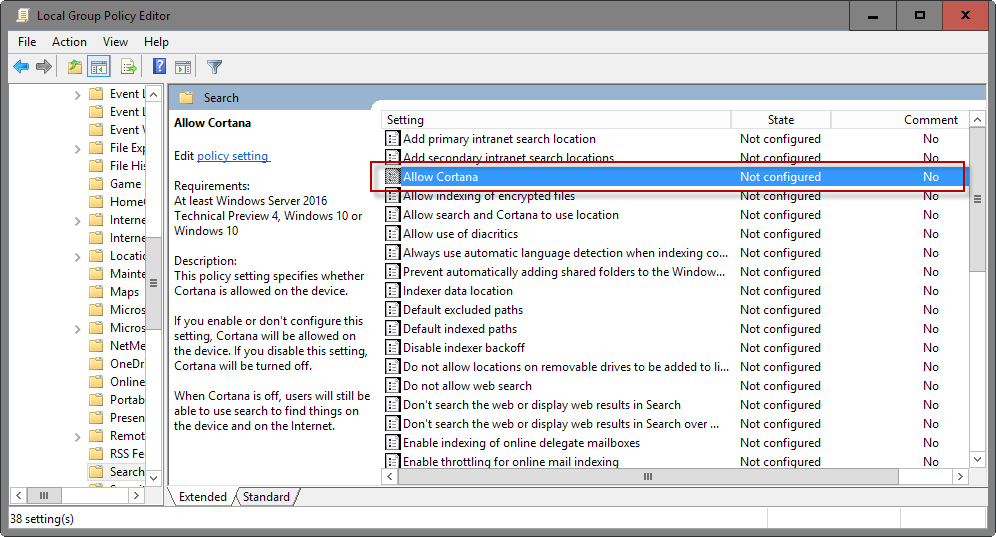Click policy icon beside Allow use of diacritics

tap(393, 234)
